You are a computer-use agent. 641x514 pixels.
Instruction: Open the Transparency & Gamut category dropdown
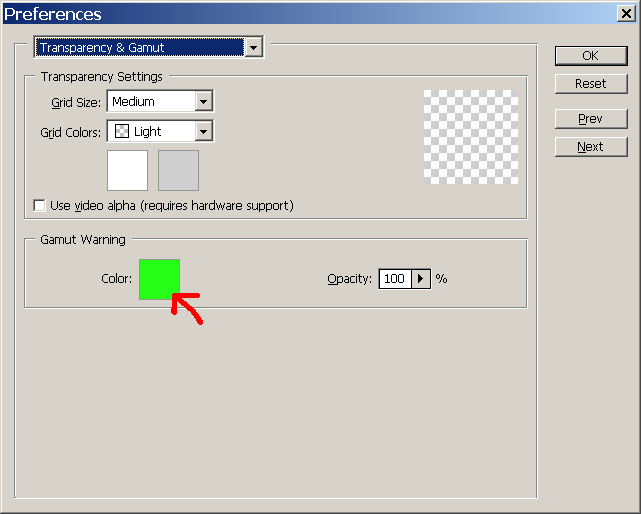[x=253, y=47]
